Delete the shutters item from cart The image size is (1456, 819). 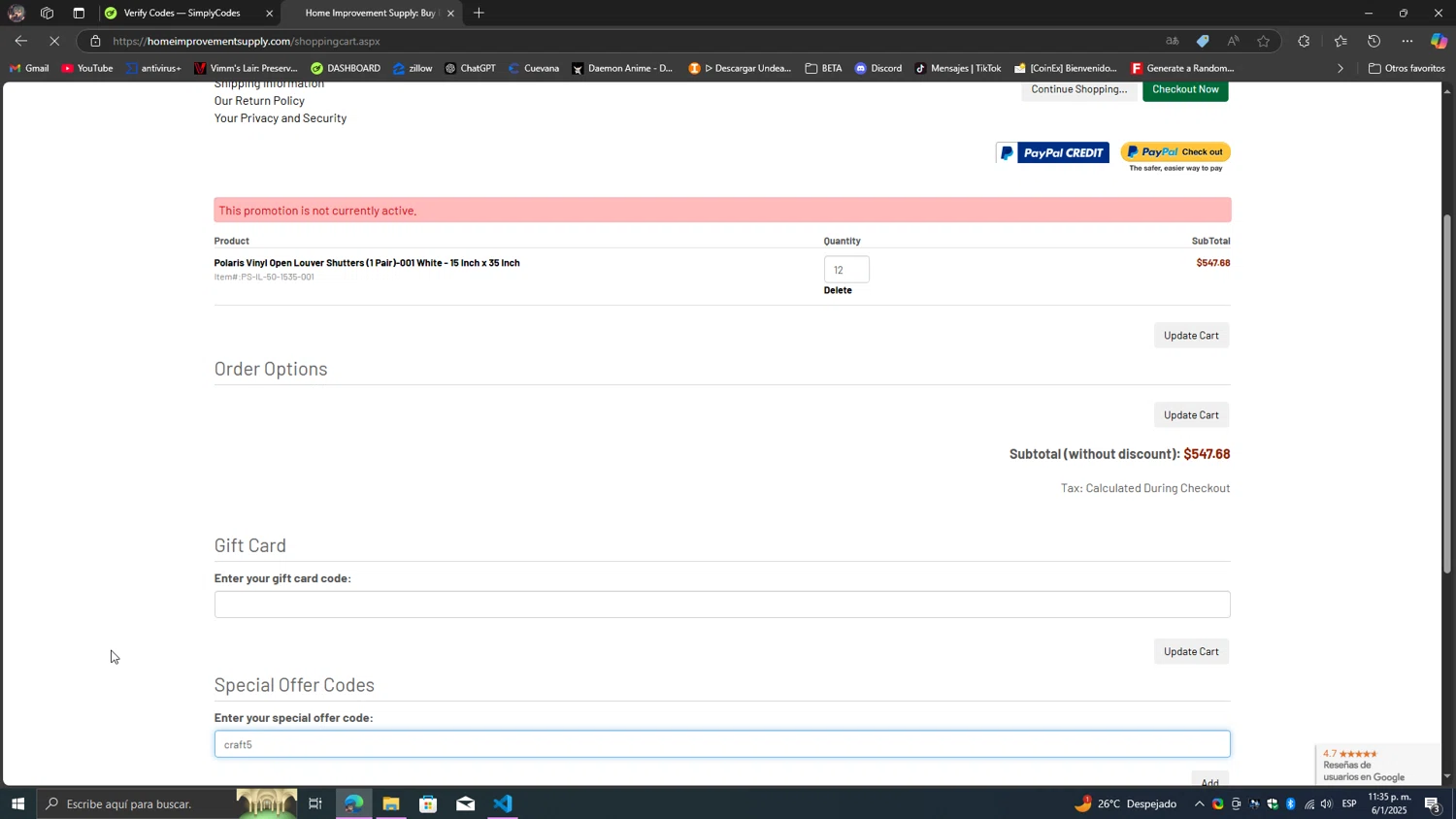(x=838, y=290)
